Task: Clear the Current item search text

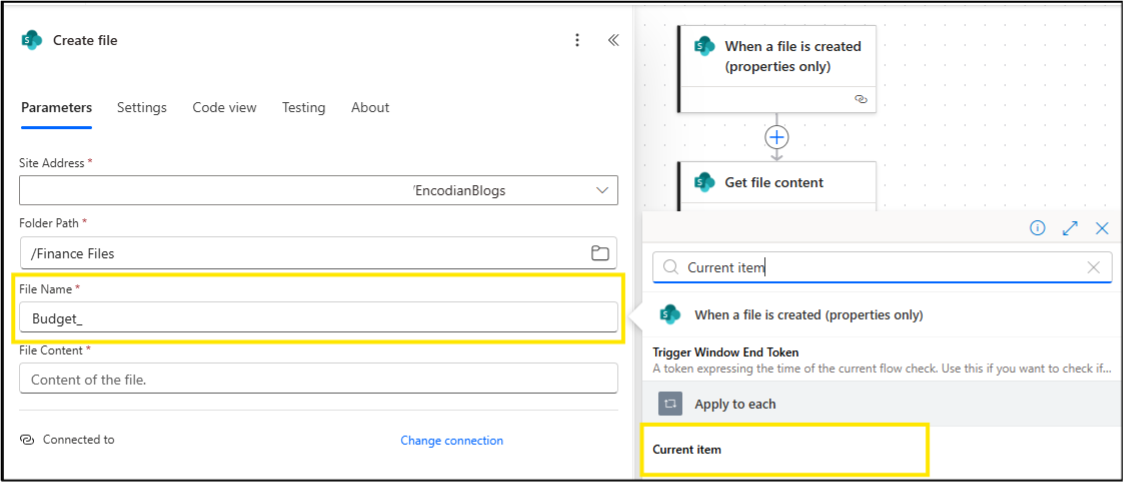Action: 1093,267
